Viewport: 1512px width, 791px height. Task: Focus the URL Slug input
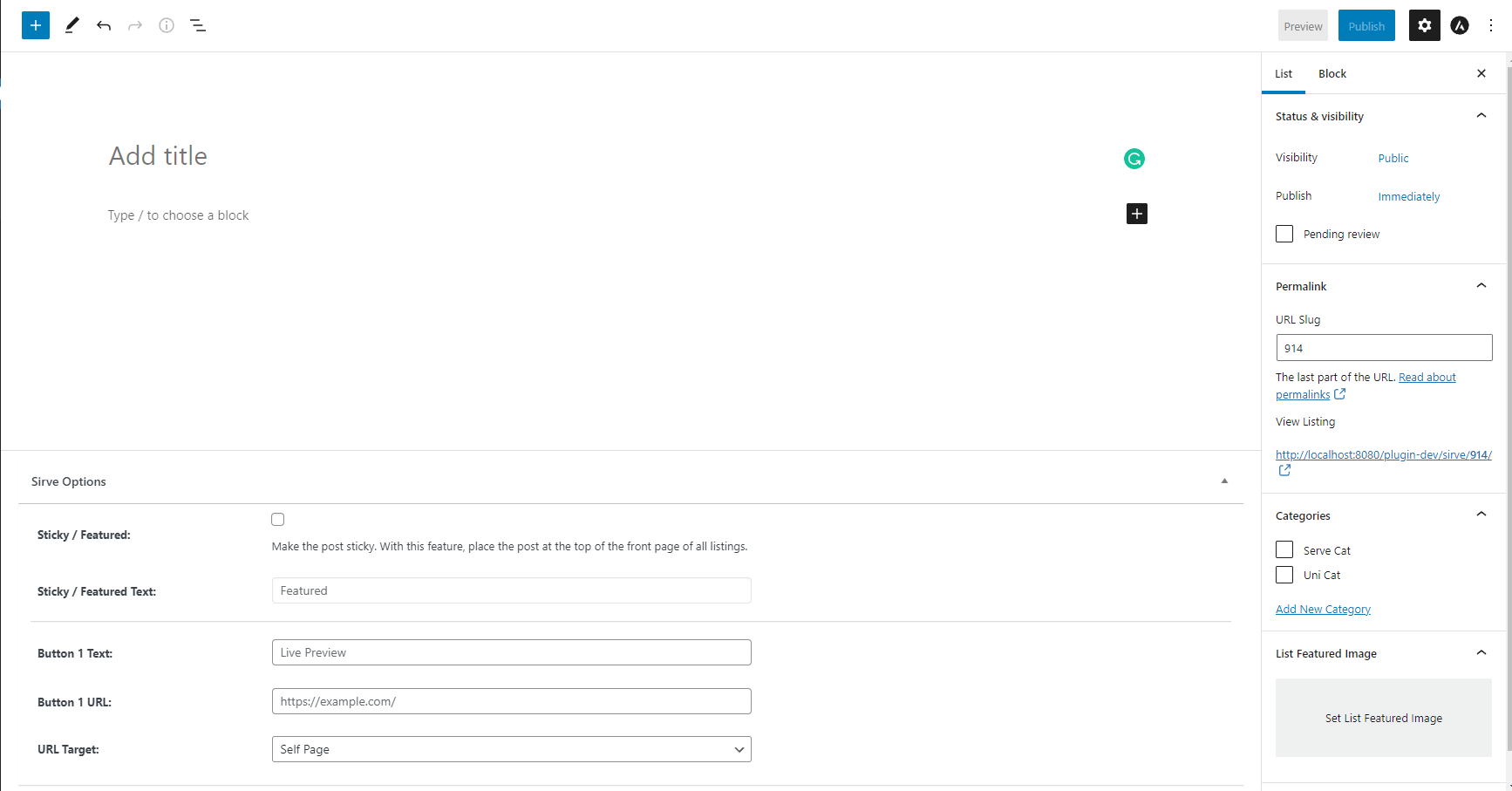[x=1384, y=348]
